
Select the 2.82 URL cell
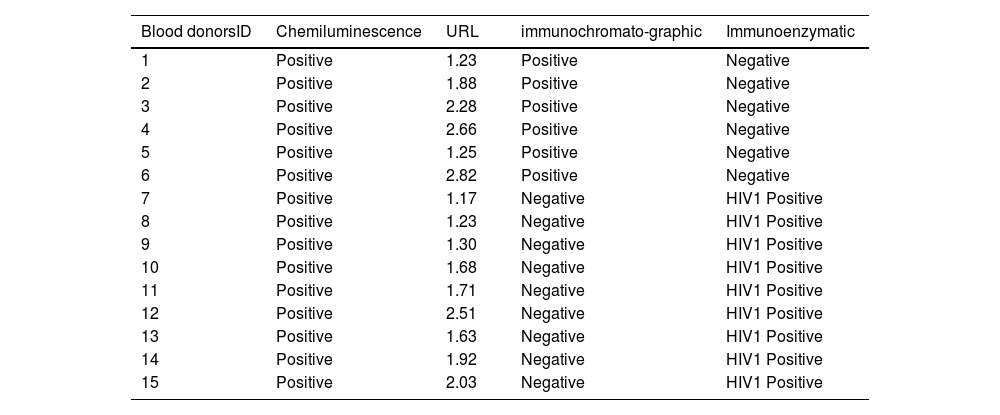pos(461,175)
